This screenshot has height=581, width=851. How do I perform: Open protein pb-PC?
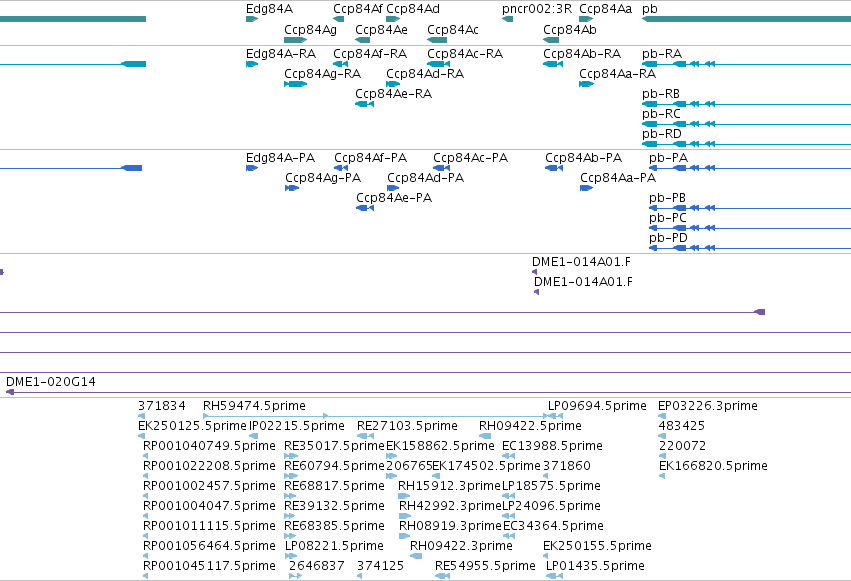668,218
